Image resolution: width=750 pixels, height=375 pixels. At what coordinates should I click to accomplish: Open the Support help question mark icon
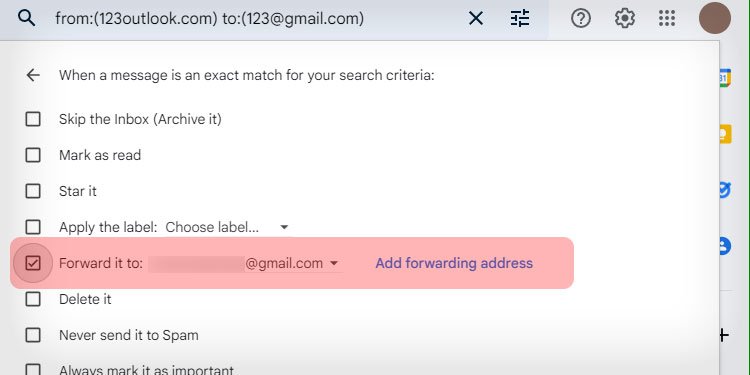click(581, 19)
